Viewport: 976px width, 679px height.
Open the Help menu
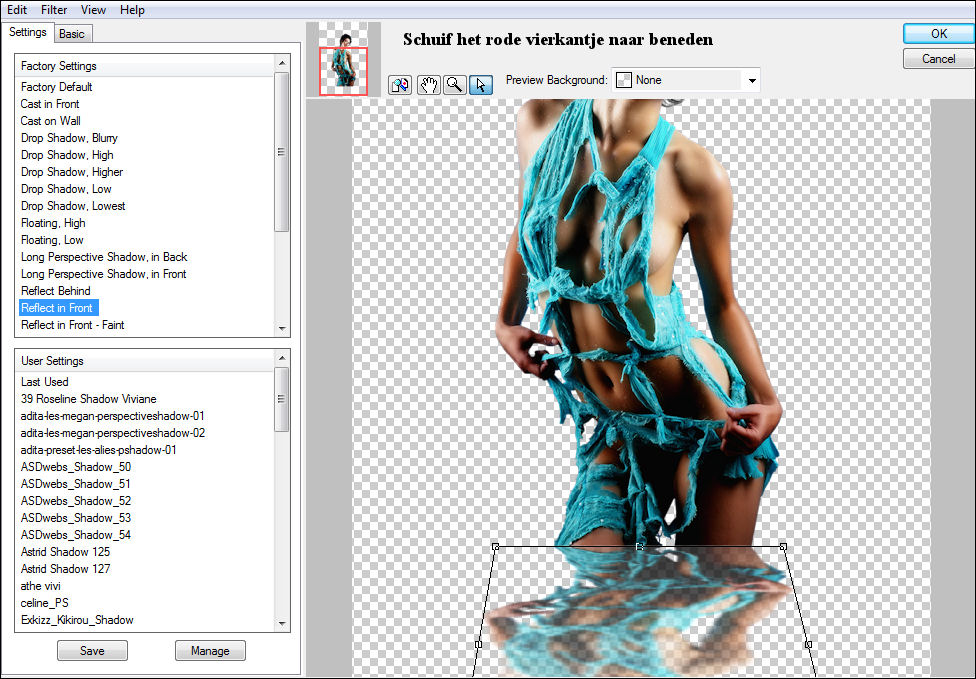pos(132,9)
